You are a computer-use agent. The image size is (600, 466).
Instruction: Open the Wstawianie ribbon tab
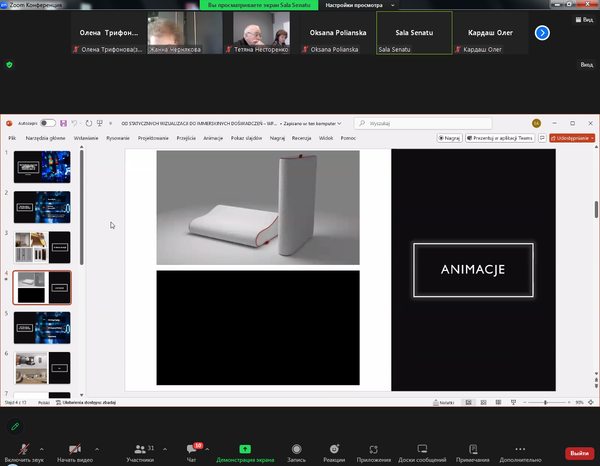pos(85,138)
